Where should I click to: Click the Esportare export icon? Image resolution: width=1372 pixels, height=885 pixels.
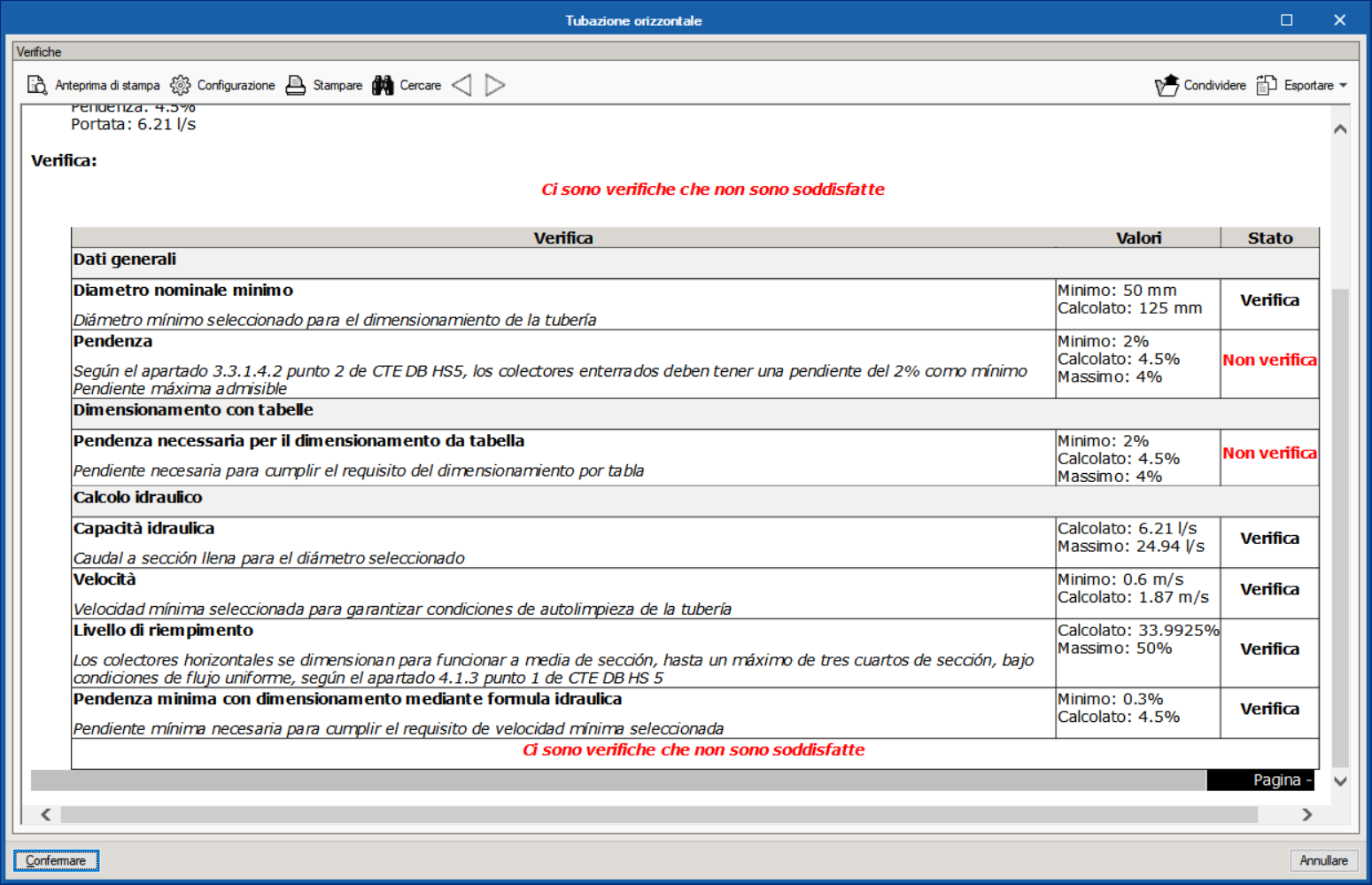click(1267, 85)
